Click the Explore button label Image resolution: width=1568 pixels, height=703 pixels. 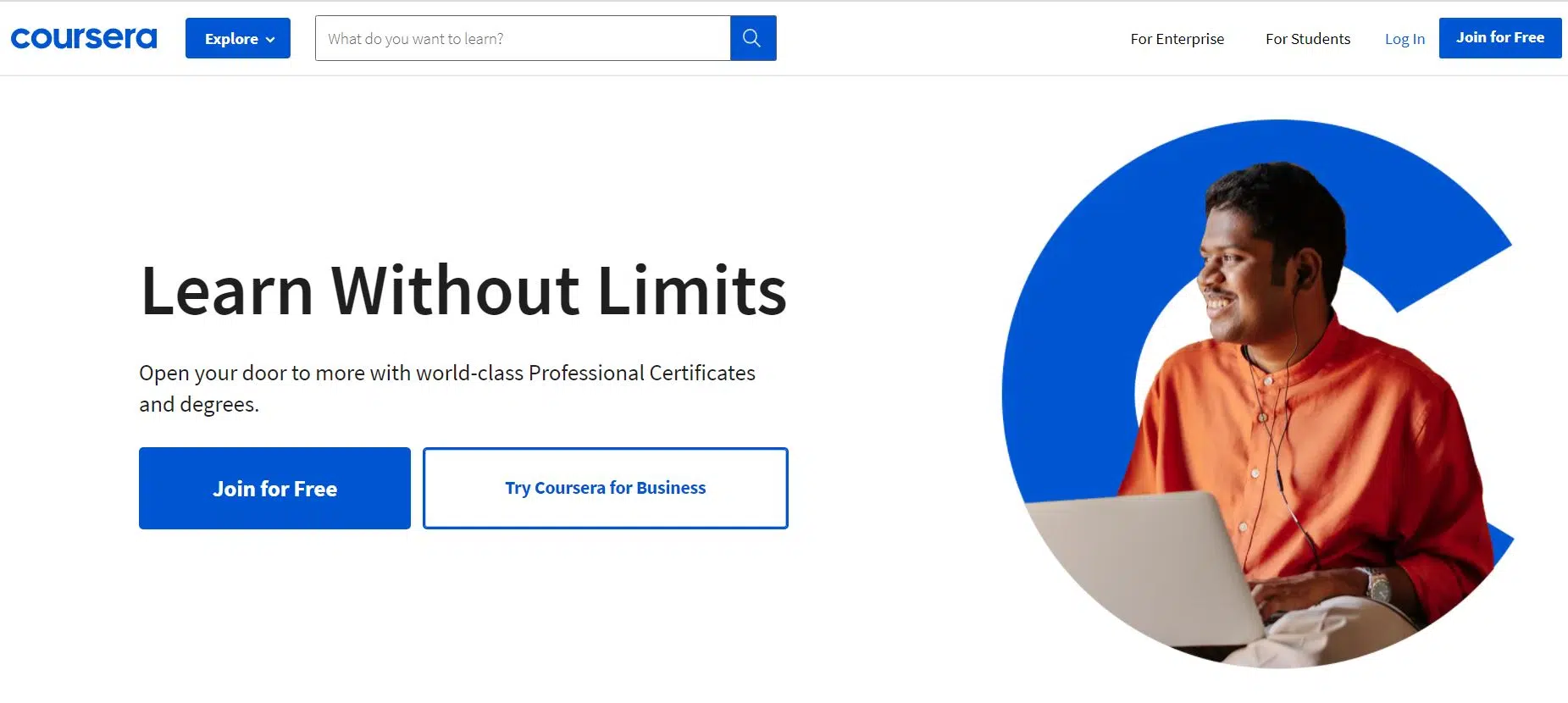(230, 38)
